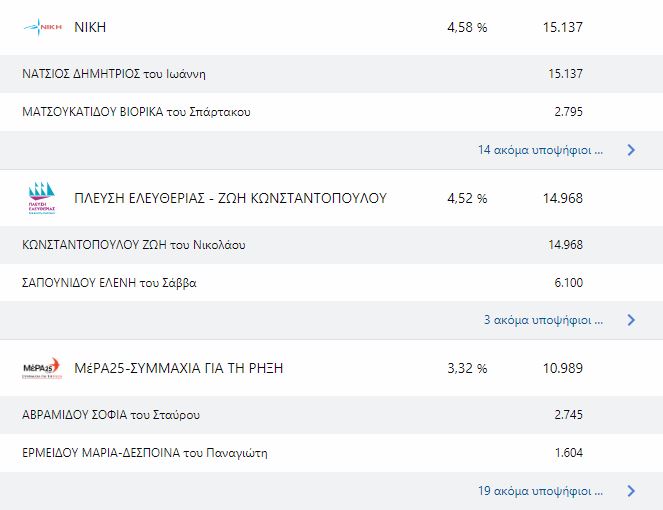
Task: Click candidate ΑΒΡΑΜΙΔΟΥ ΣΟΦΙΑ row
Action: click(332, 415)
